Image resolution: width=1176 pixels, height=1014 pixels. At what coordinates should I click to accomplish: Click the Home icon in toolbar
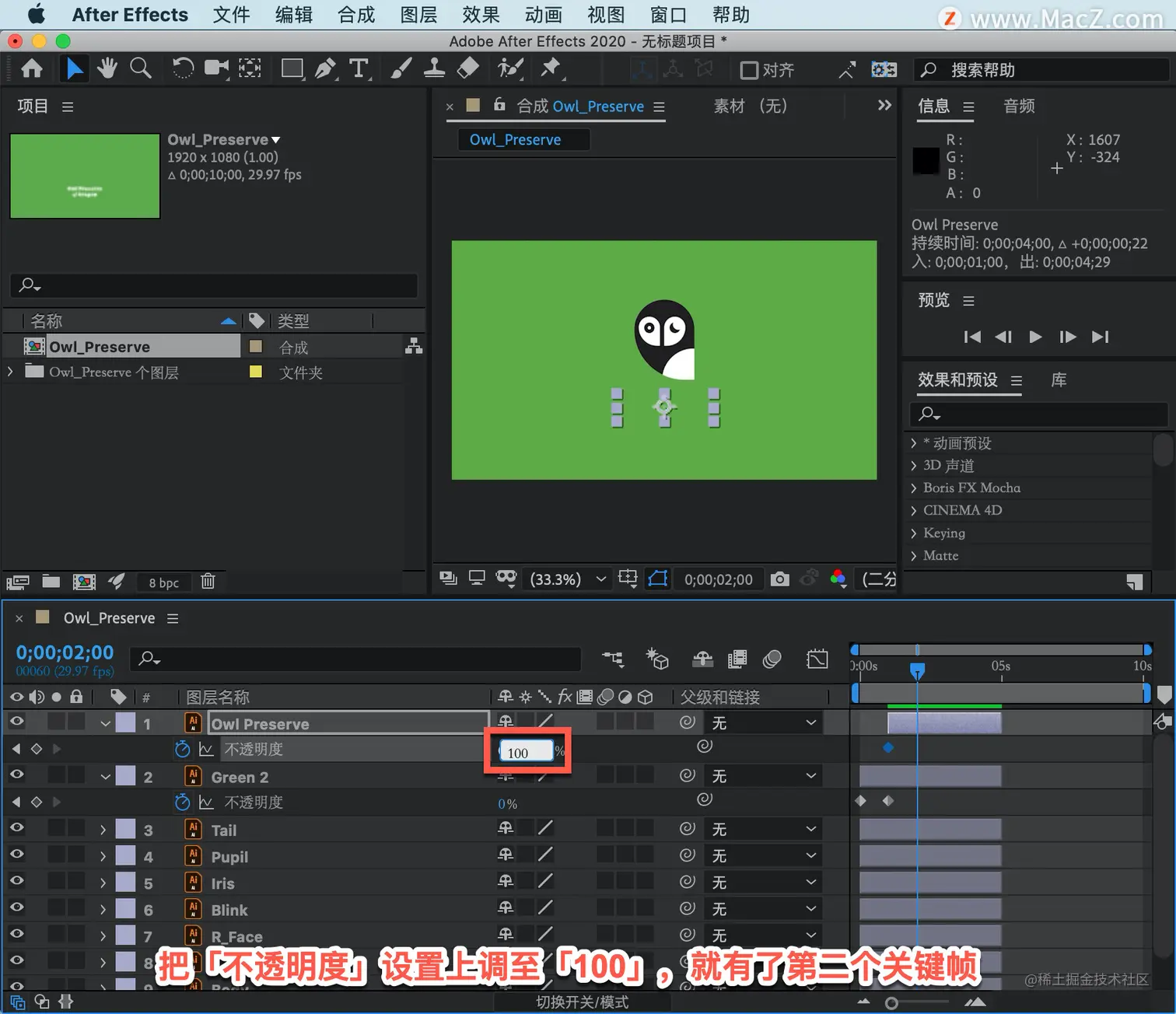tap(32, 69)
